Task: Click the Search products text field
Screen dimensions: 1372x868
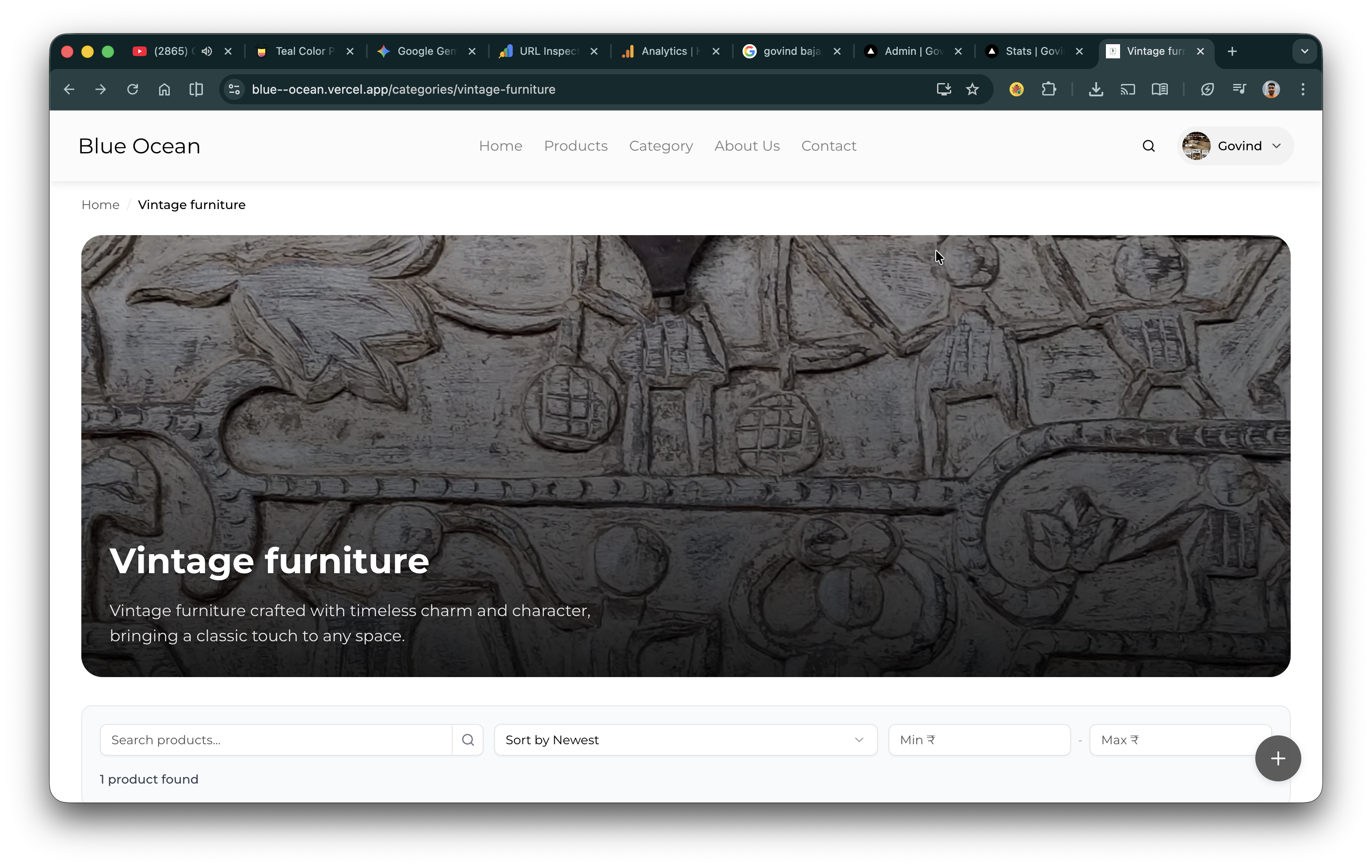Action: point(276,740)
